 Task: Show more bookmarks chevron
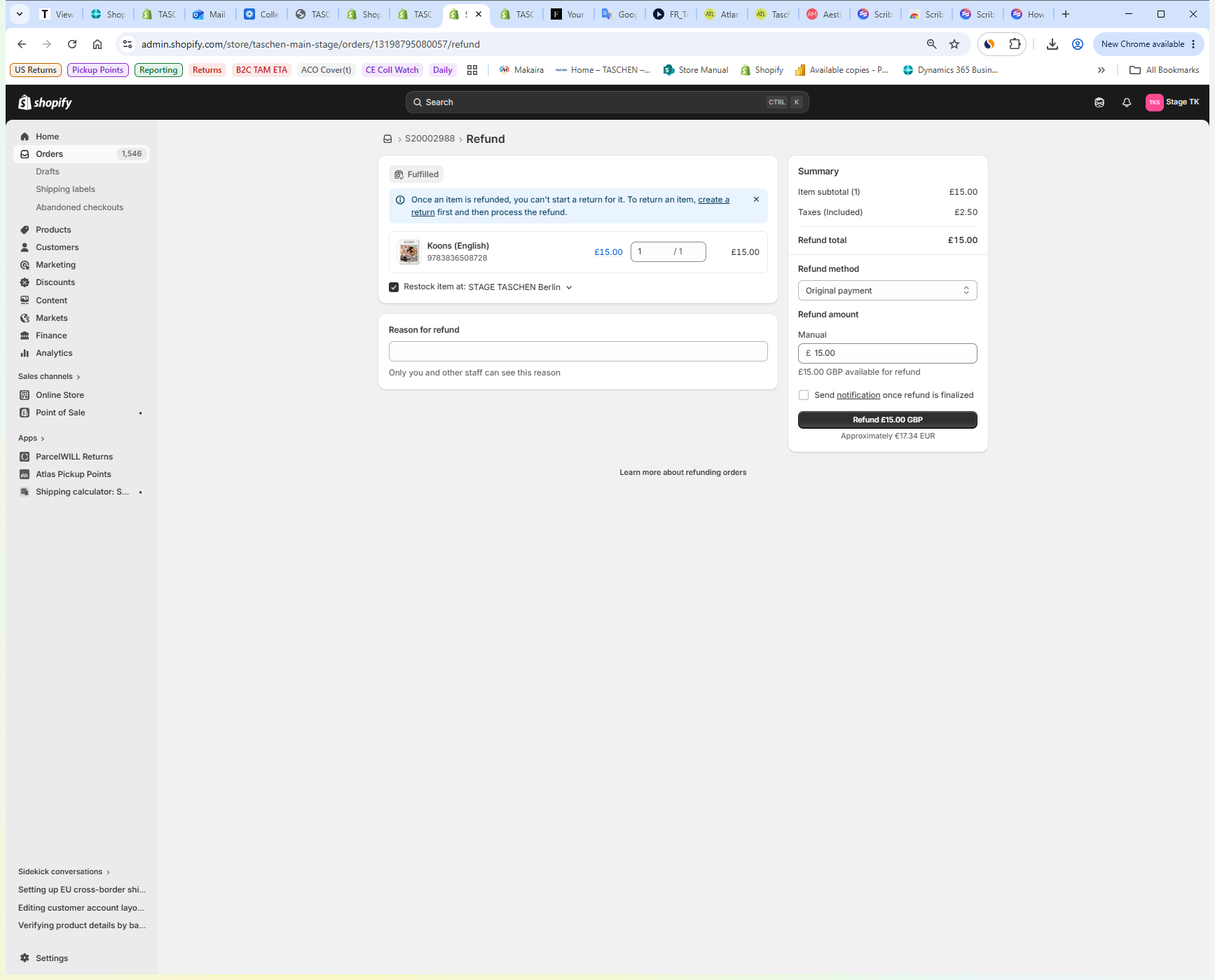coord(1101,70)
